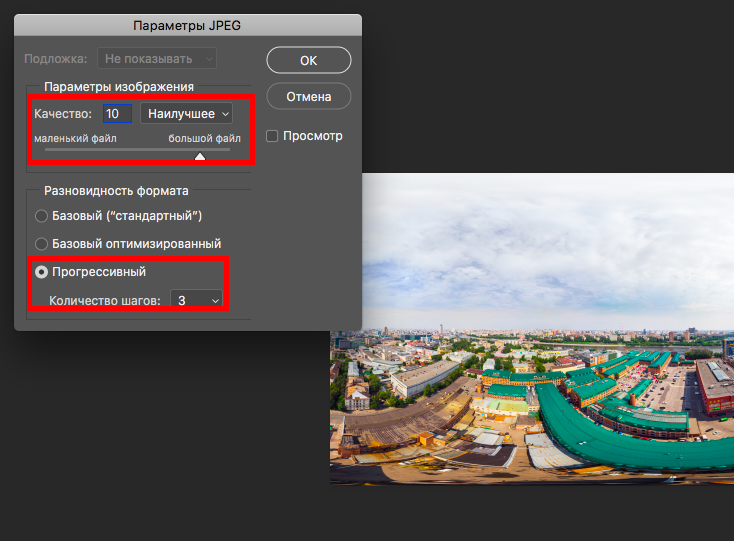This screenshot has height=541, width=734.
Task: Click the Разновидность формата group heading
Action: (116, 191)
